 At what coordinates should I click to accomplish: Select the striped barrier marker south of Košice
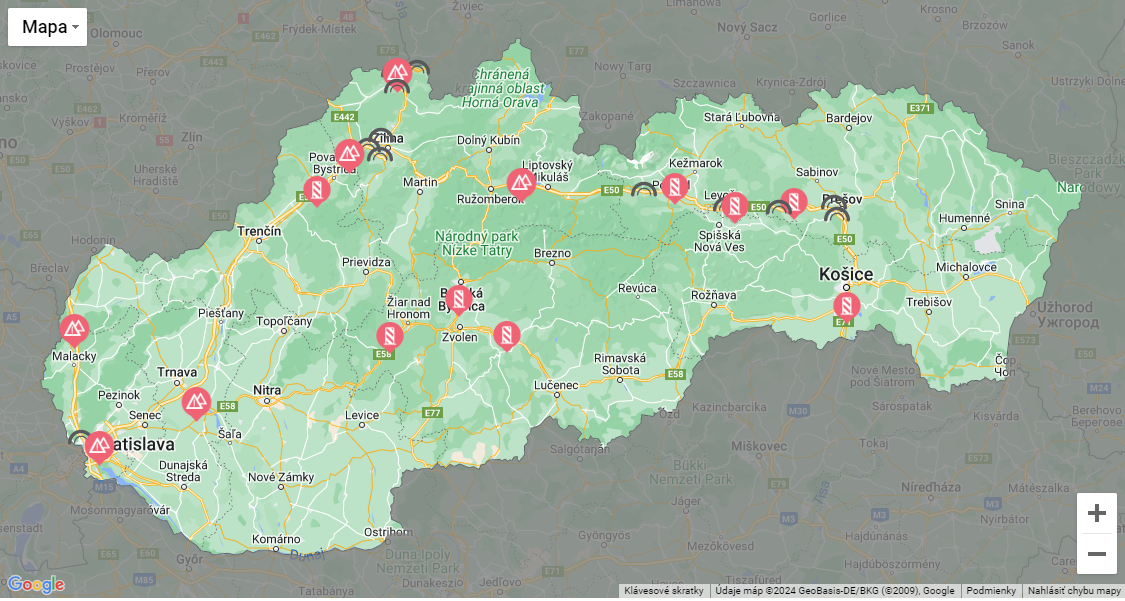point(846,305)
